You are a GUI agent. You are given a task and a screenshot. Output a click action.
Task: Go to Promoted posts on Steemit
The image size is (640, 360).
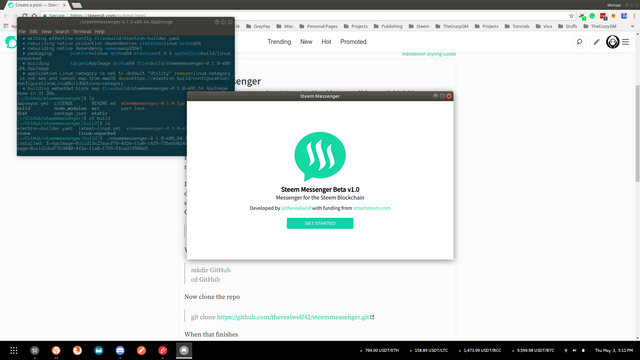(353, 42)
